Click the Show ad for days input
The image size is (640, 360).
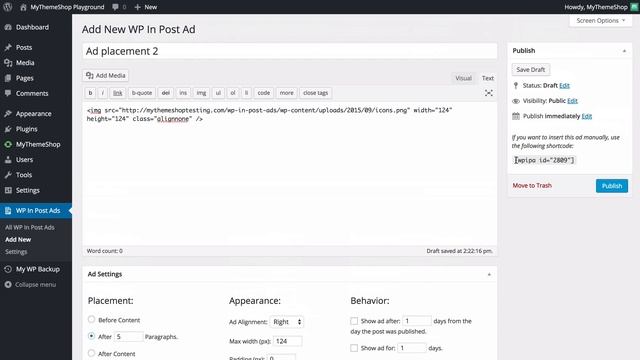[x=412, y=348]
